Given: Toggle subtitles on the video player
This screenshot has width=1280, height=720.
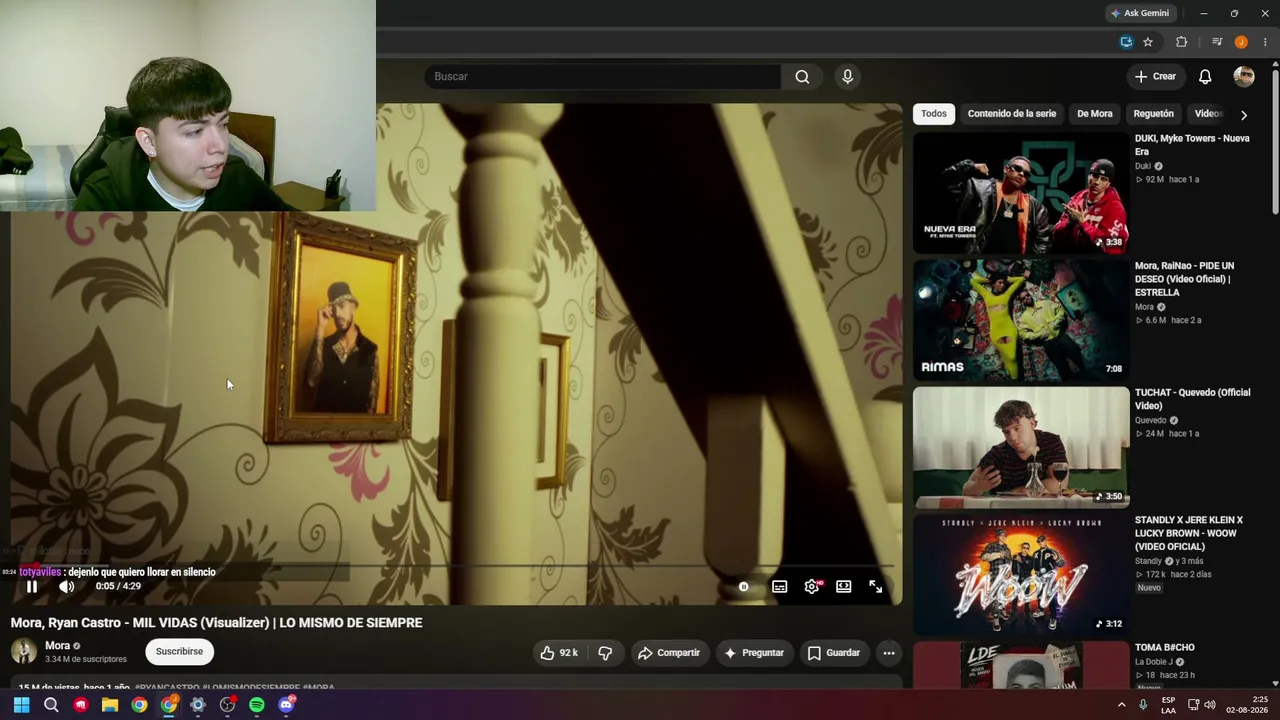Looking at the screenshot, I should click(x=779, y=587).
